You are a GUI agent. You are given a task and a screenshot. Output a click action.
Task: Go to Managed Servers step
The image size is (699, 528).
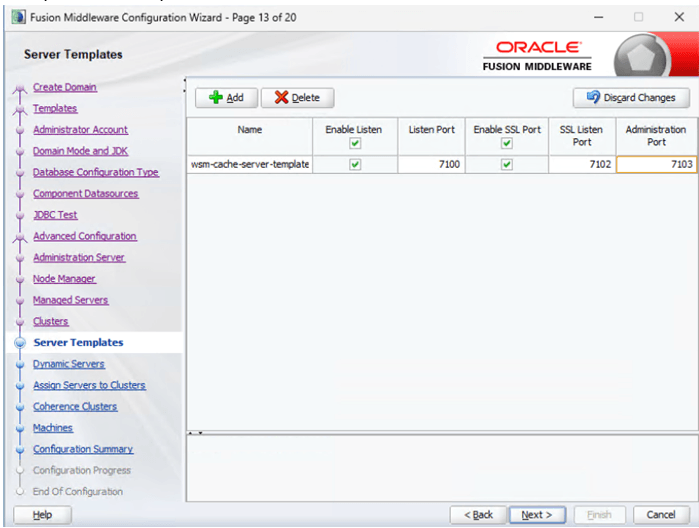[70, 300]
